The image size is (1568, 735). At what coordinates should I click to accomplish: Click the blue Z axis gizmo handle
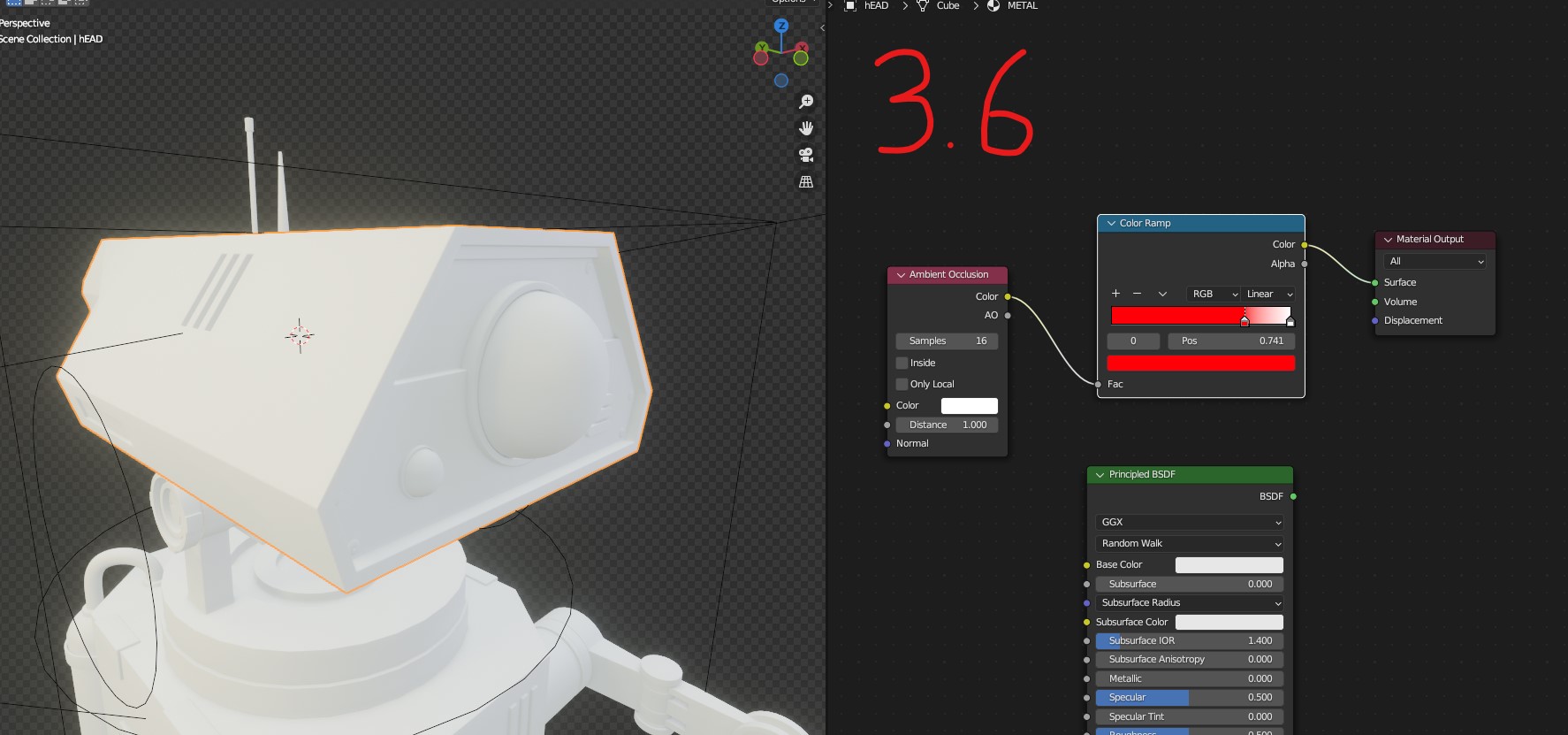pyautogui.click(x=781, y=26)
